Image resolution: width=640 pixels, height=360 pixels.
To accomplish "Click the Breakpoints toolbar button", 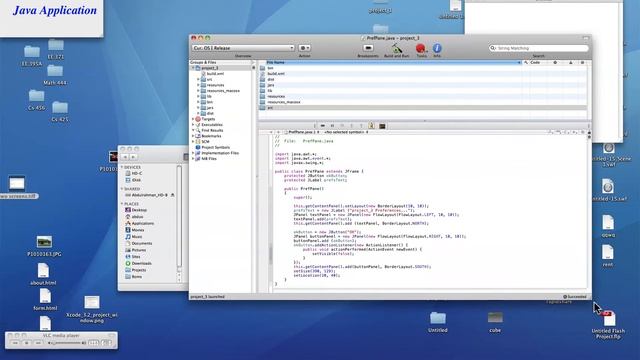I will [368, 48].
